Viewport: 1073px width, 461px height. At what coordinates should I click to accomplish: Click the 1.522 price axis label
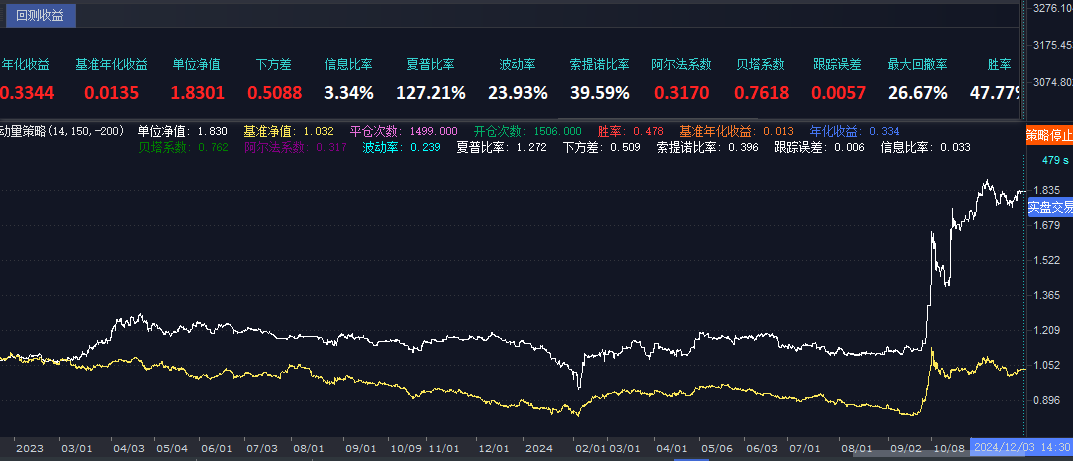(x=1048, y=260)
